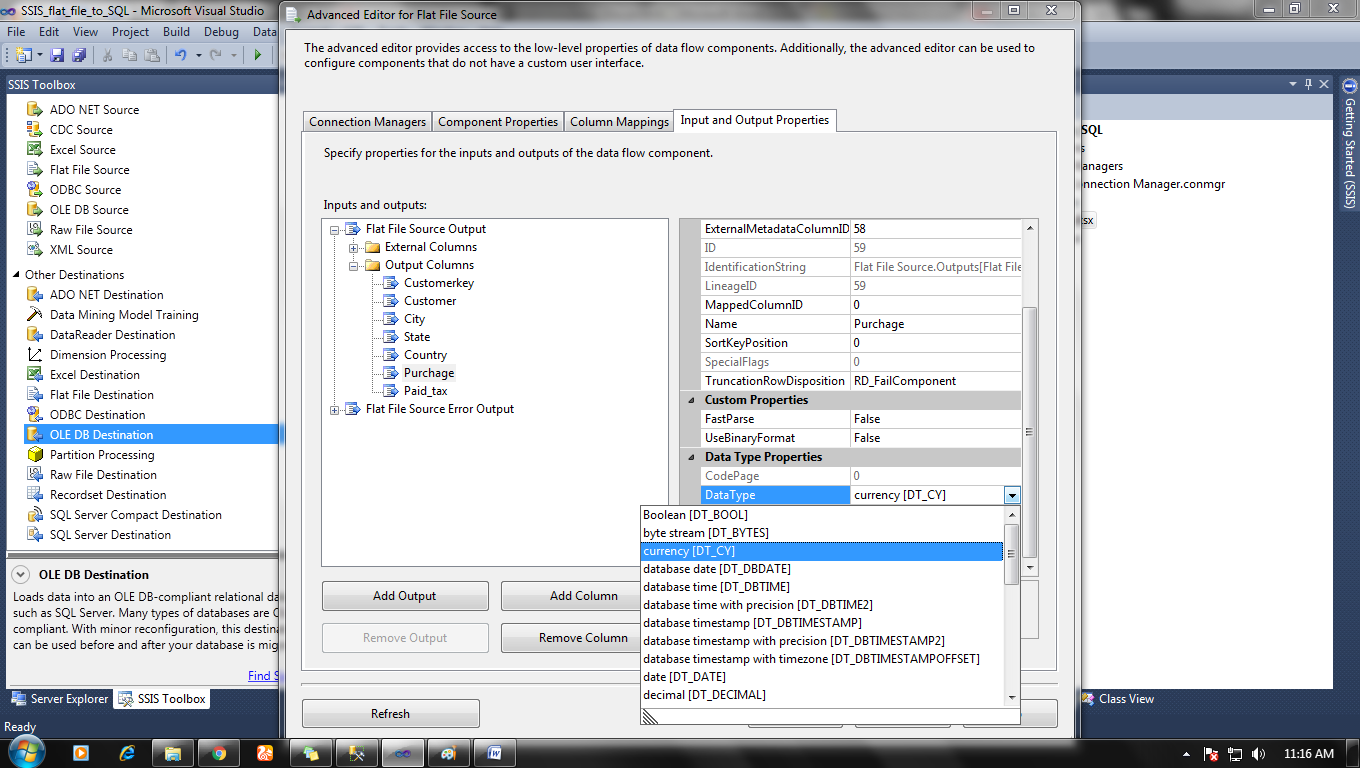
Task: Choose byte stream [DT_BYTES] option
Action: 821,533
